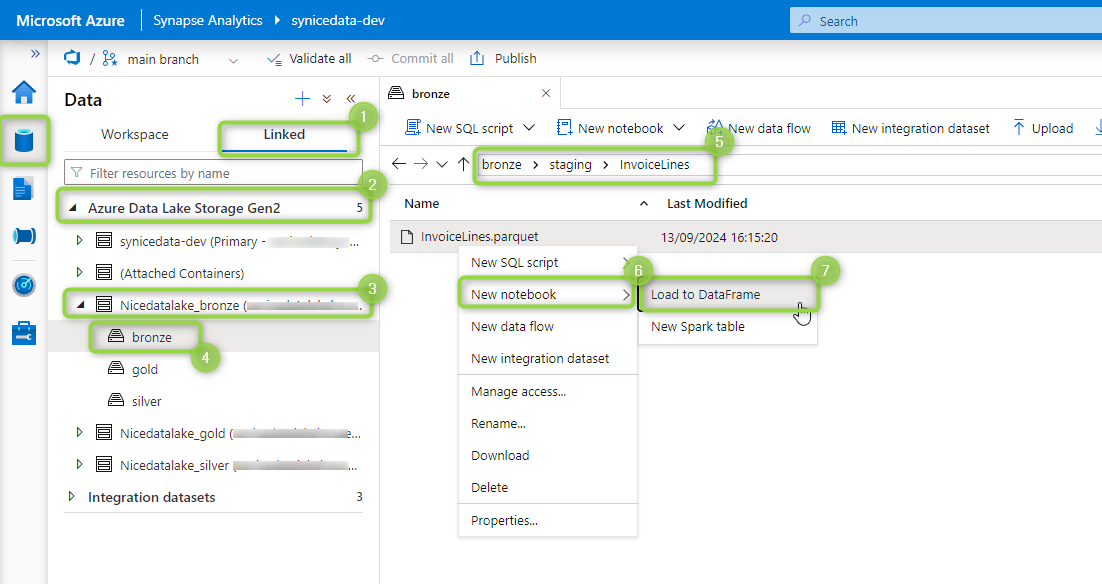
Task: Switch to the Linked tab
Action: [284, 134]
